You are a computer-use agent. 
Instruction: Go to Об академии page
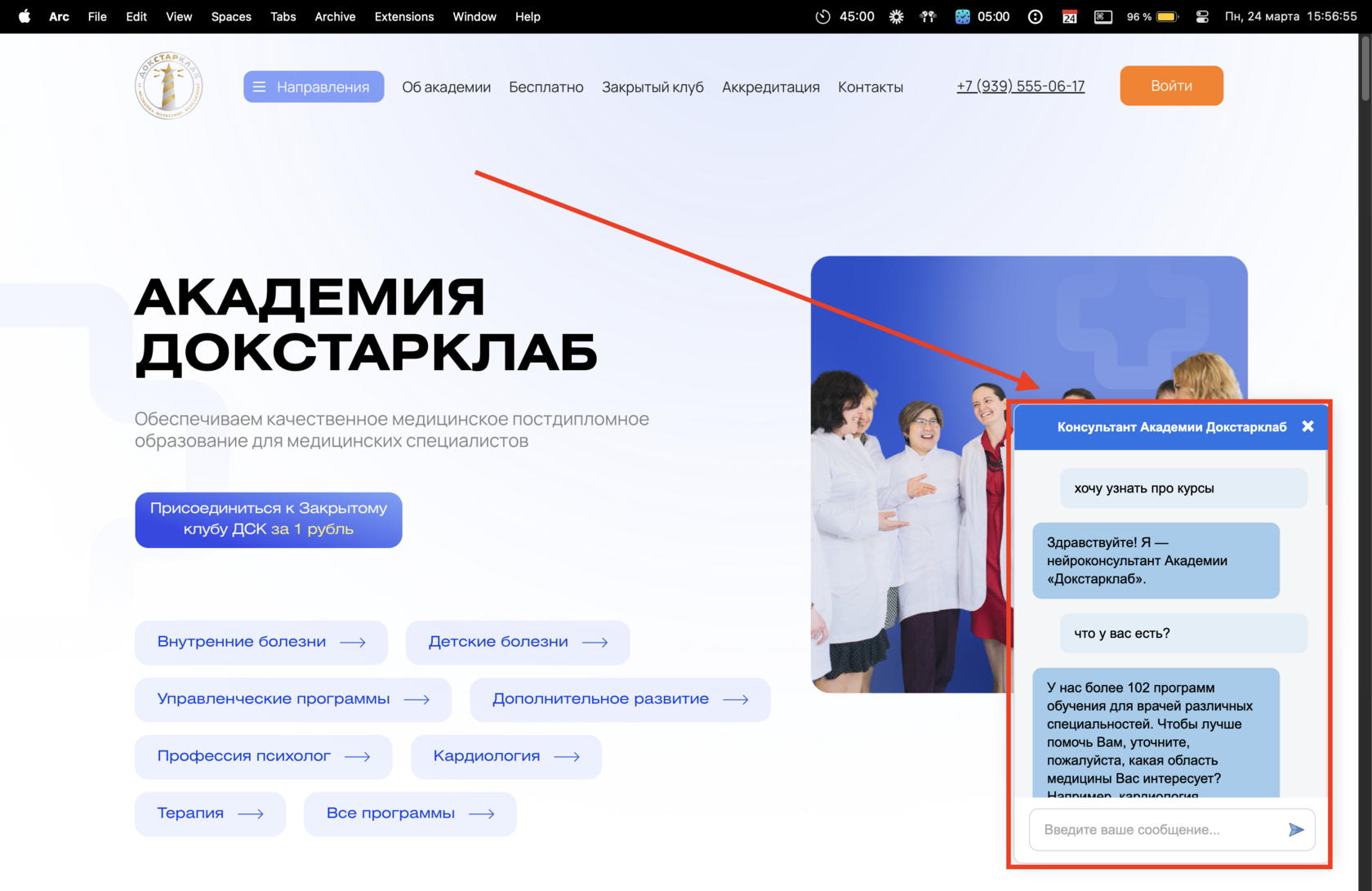click(446, 87)
